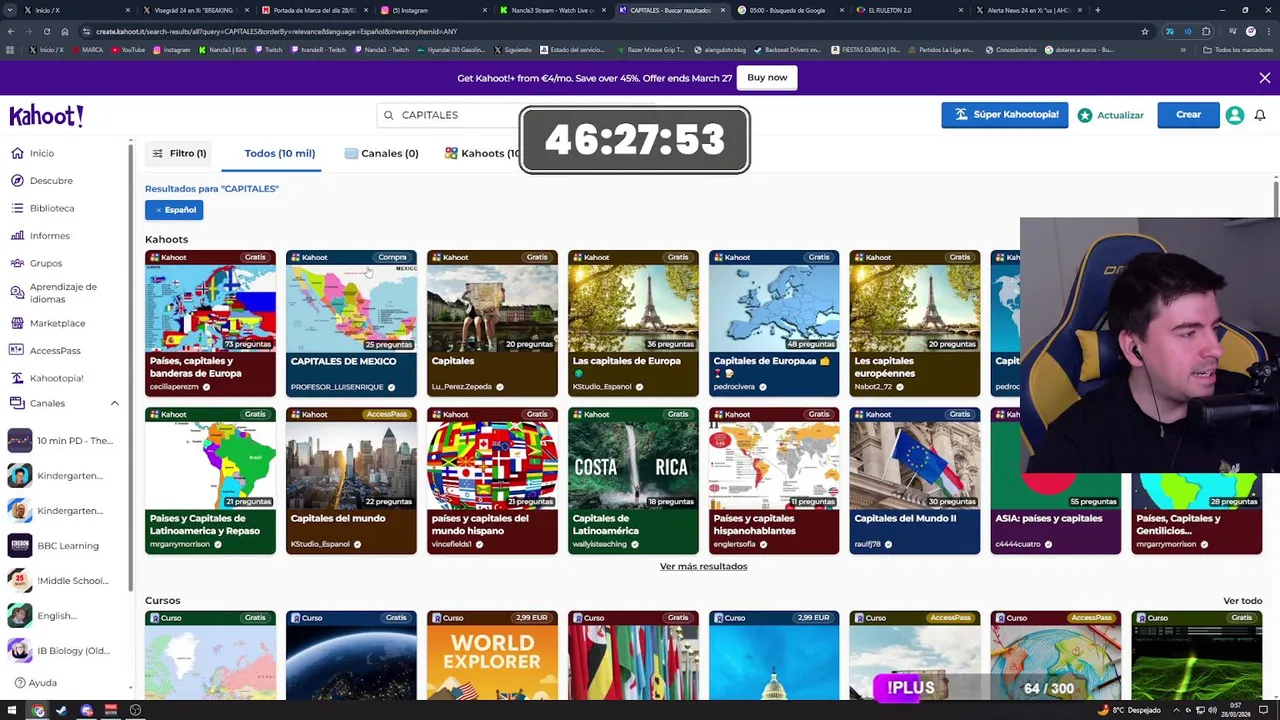Remove the Español filter chip

[x=174, y=210]
